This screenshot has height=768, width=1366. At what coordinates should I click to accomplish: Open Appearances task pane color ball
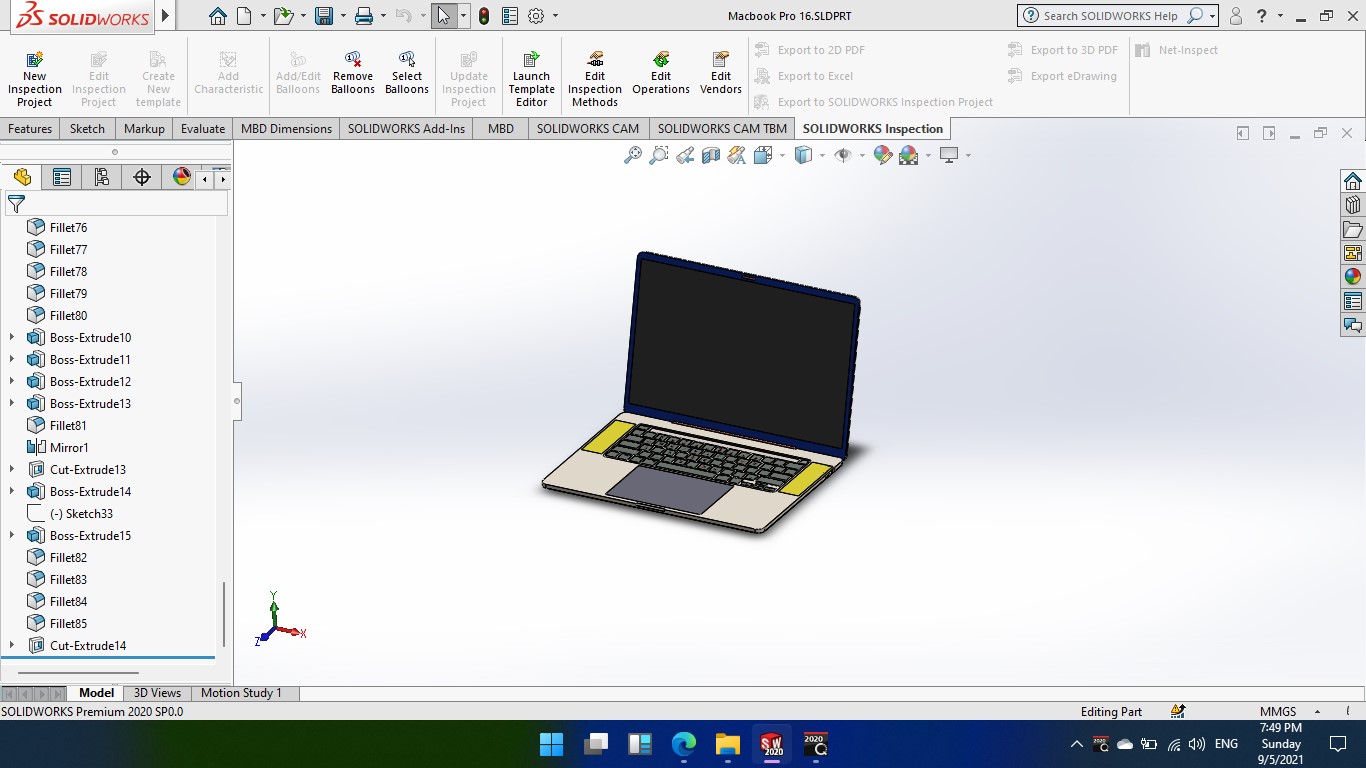pyautogui.click(x=1353, y=277)
